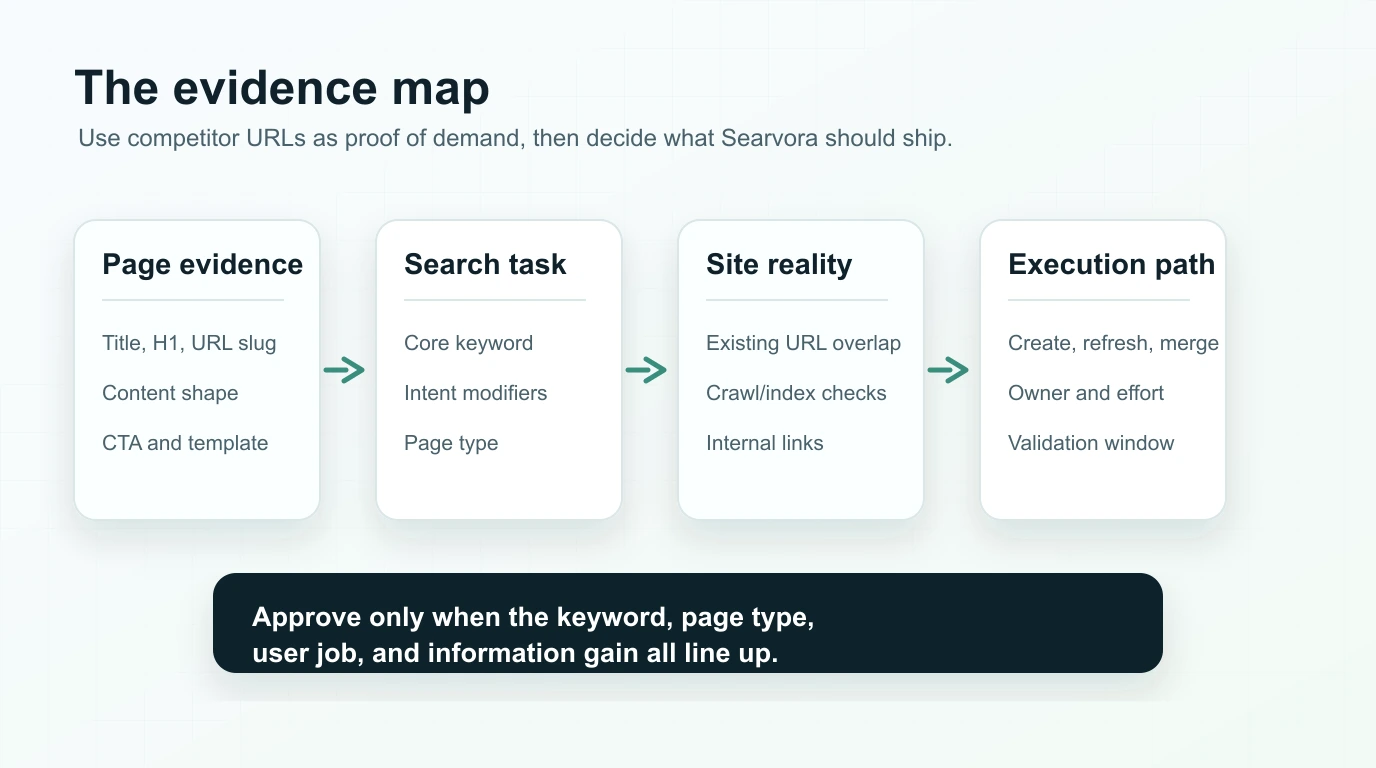Image resolution: width=1376 pixels, height=768 pixels.
Task: Select the Execution path heading
Action: pos(1112,264)
